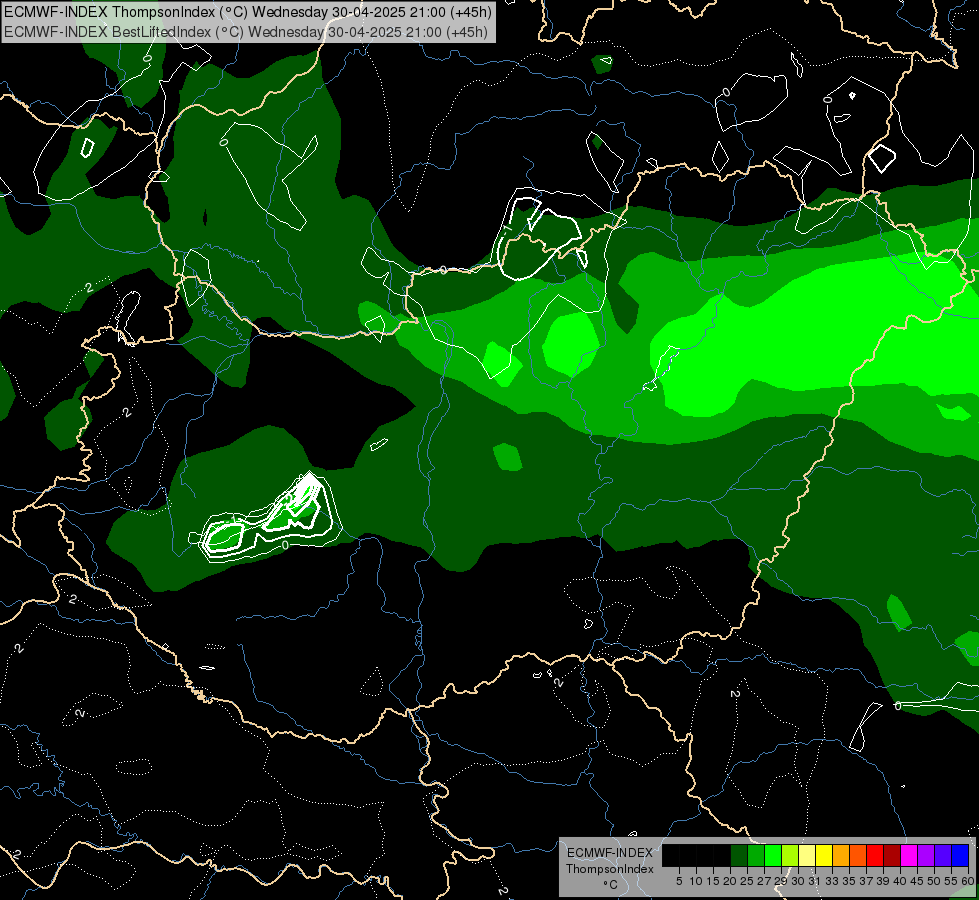Click the legend label 'ECMWF-INDEX'
The height and width of the screenshot is (900, 979).
[x=610, y=853]
